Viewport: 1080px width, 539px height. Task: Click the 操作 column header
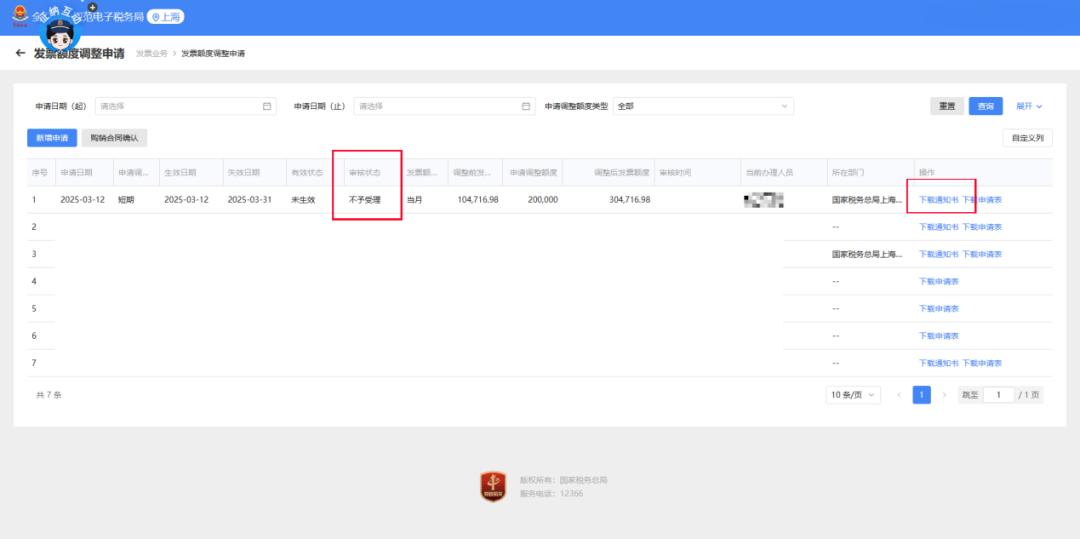926,172
